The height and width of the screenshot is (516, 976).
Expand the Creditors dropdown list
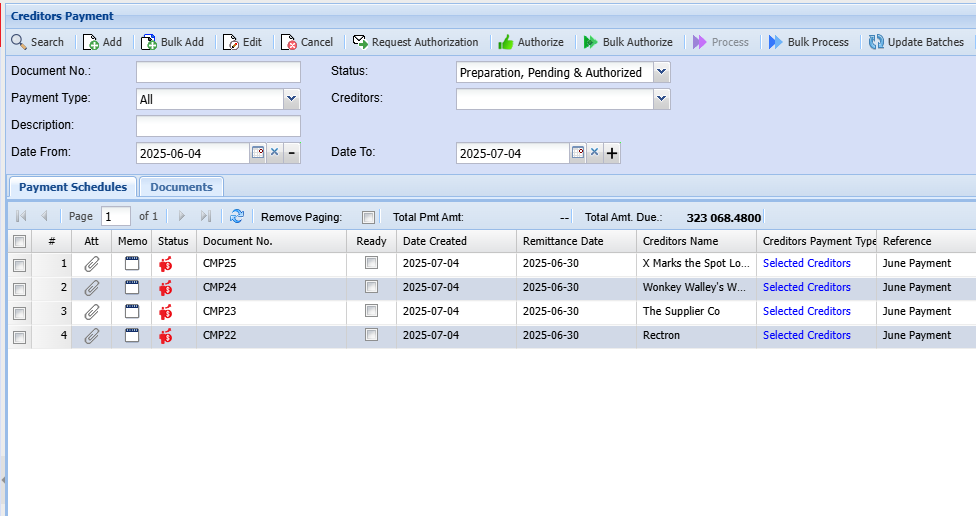click(x=661, y=99)
